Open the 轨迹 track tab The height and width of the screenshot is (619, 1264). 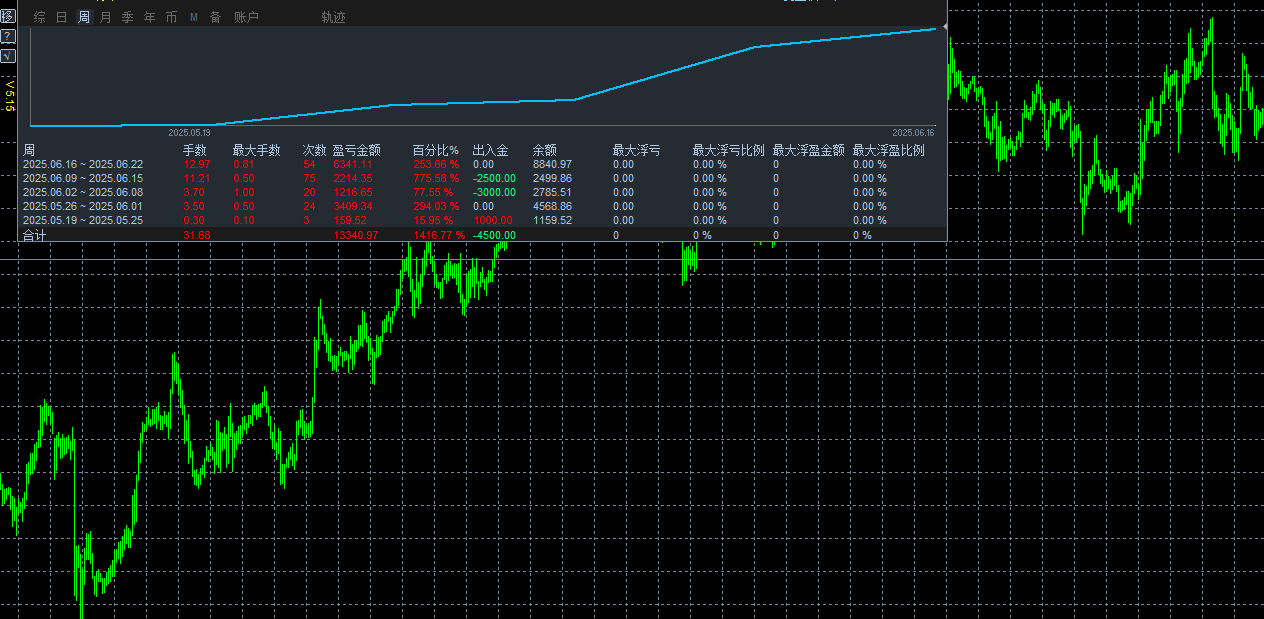pos(334,17)
